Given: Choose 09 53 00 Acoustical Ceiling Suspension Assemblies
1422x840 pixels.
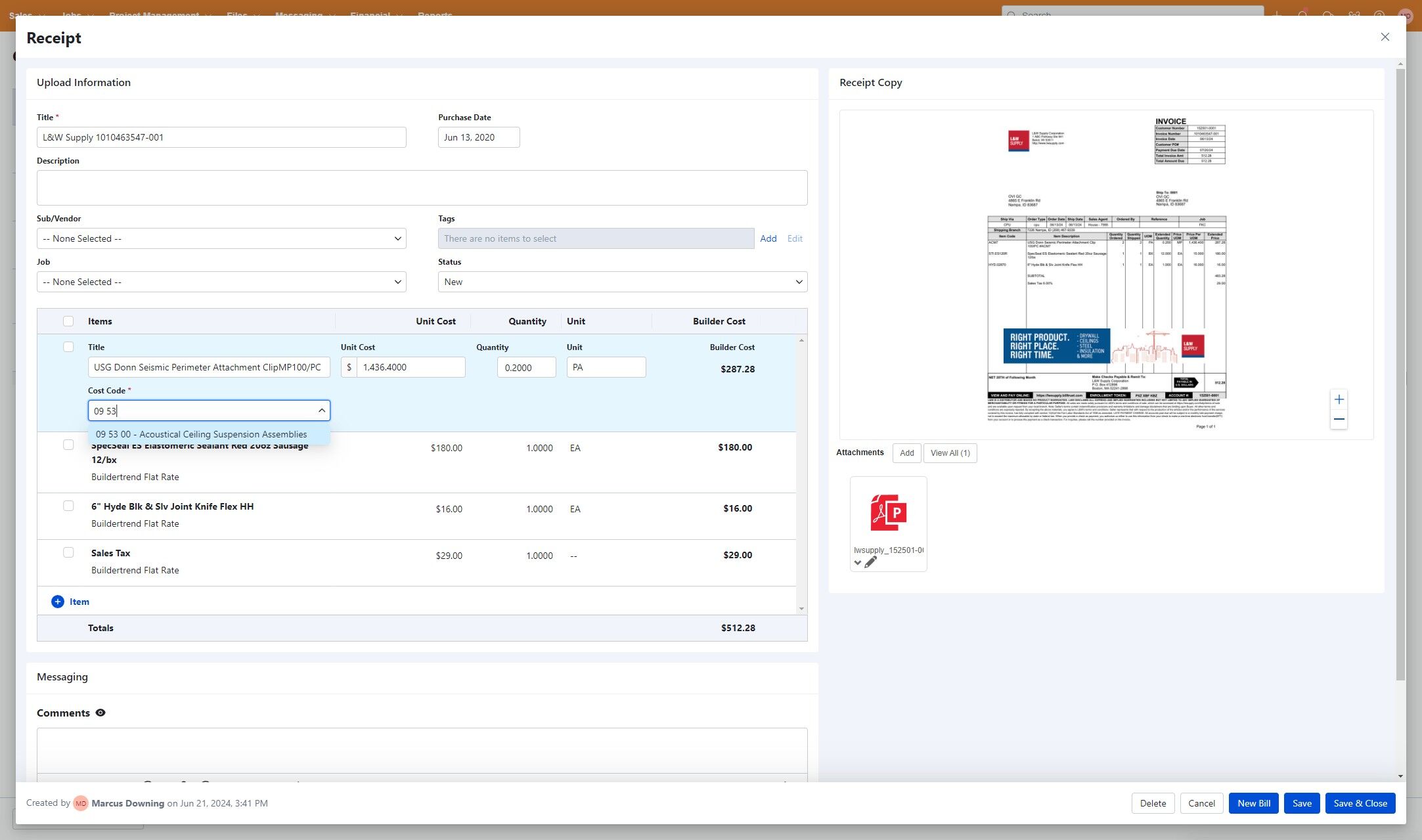Looking at the screenshot, I should 202,434.
